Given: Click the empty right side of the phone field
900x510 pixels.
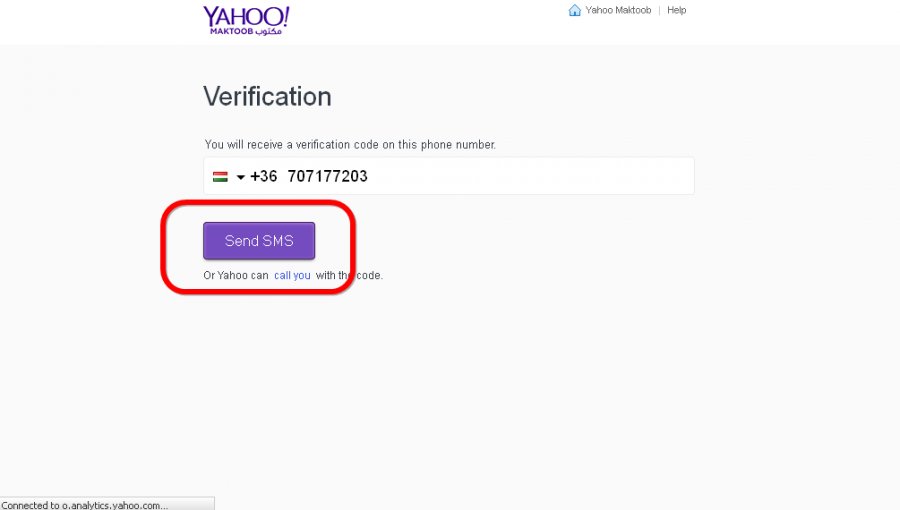Looking at the screenshot, I should click(531, 176).
